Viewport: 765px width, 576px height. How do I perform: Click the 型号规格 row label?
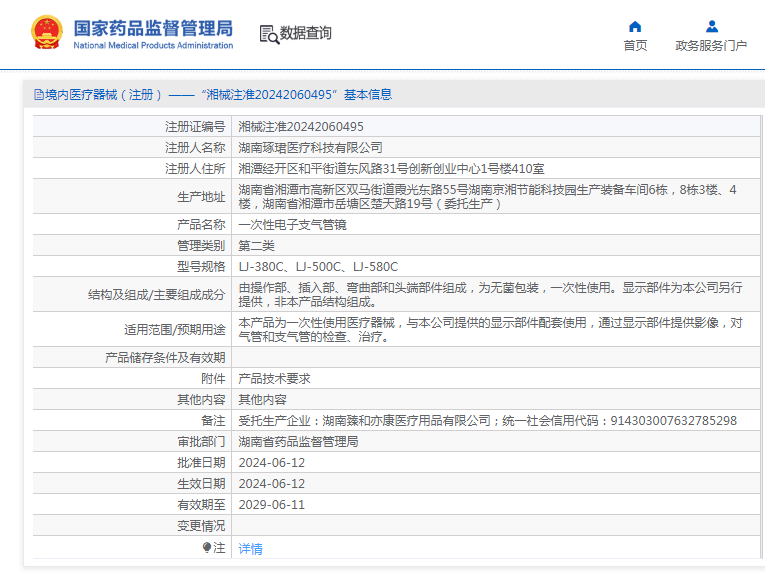click(x=201, y=267)
